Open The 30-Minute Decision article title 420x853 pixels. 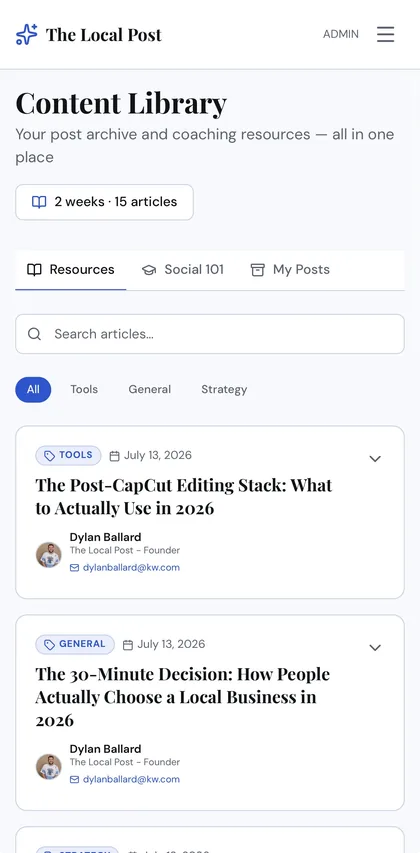coord(183,697)
